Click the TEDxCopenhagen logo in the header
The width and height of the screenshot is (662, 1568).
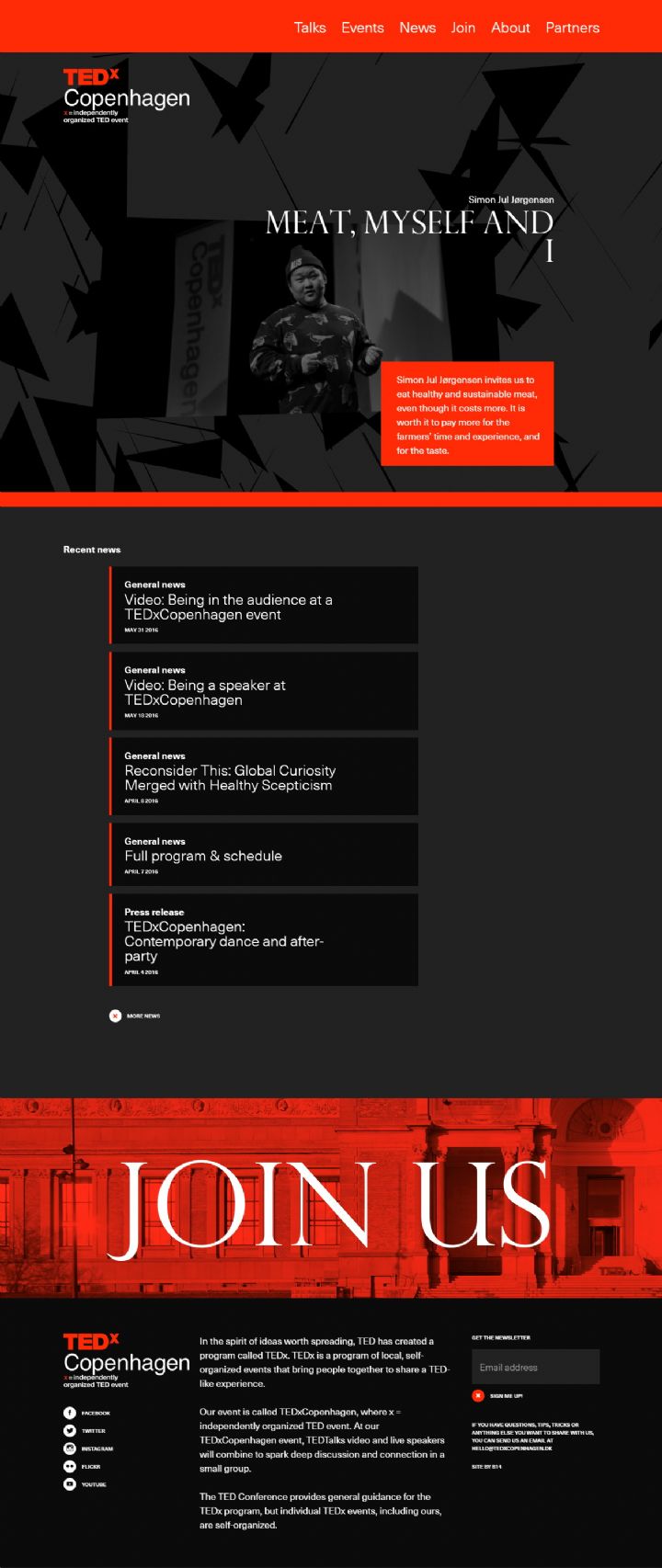(126, 96)
